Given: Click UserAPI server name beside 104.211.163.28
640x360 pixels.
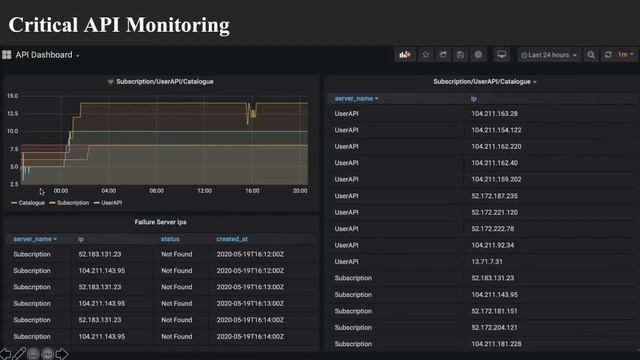Looking at the screenshot, I should click(x=347, y=113).
